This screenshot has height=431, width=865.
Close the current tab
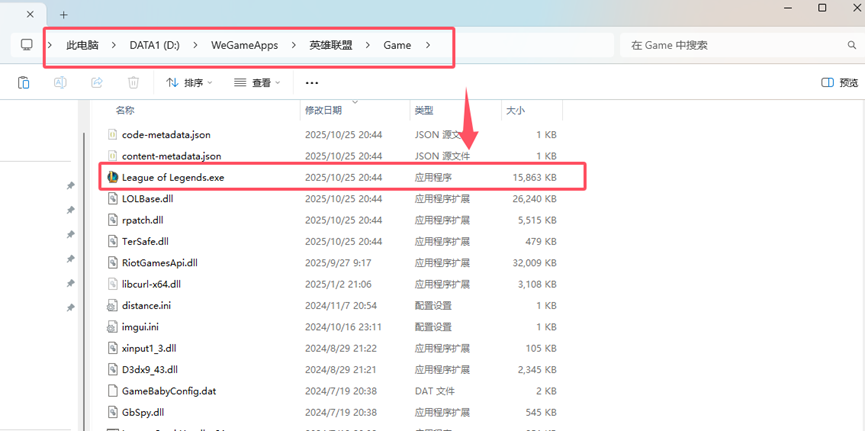click(x=30, y=14)
